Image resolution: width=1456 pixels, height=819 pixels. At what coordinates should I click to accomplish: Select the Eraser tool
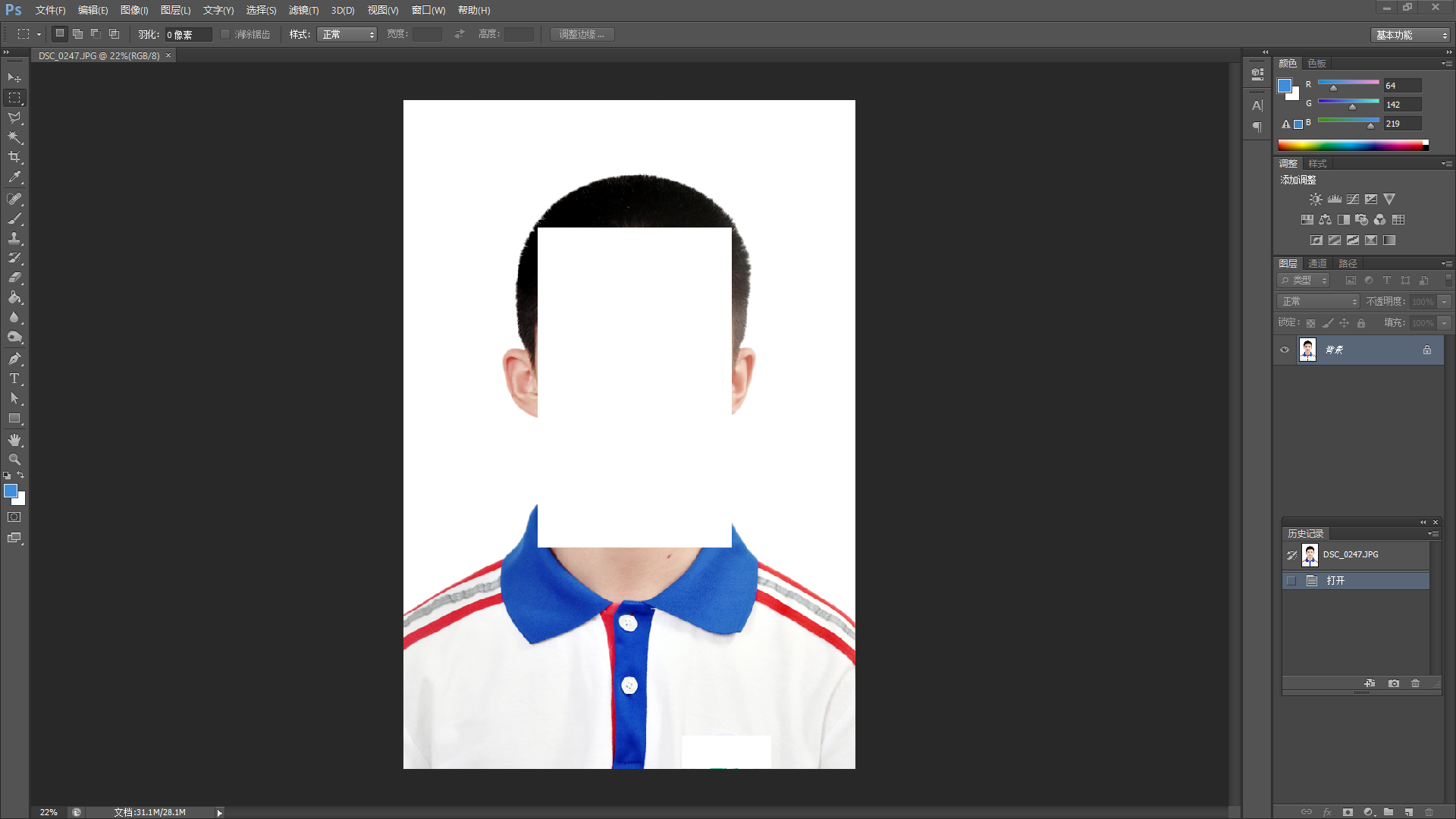point(14,278)
